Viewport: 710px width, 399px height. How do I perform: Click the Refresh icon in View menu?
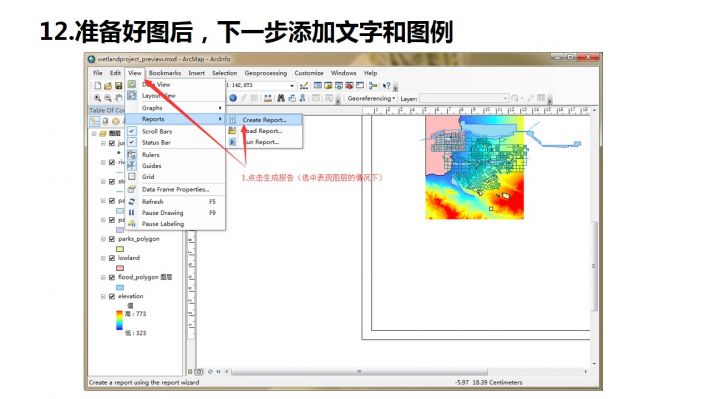[x=132, y=202]
